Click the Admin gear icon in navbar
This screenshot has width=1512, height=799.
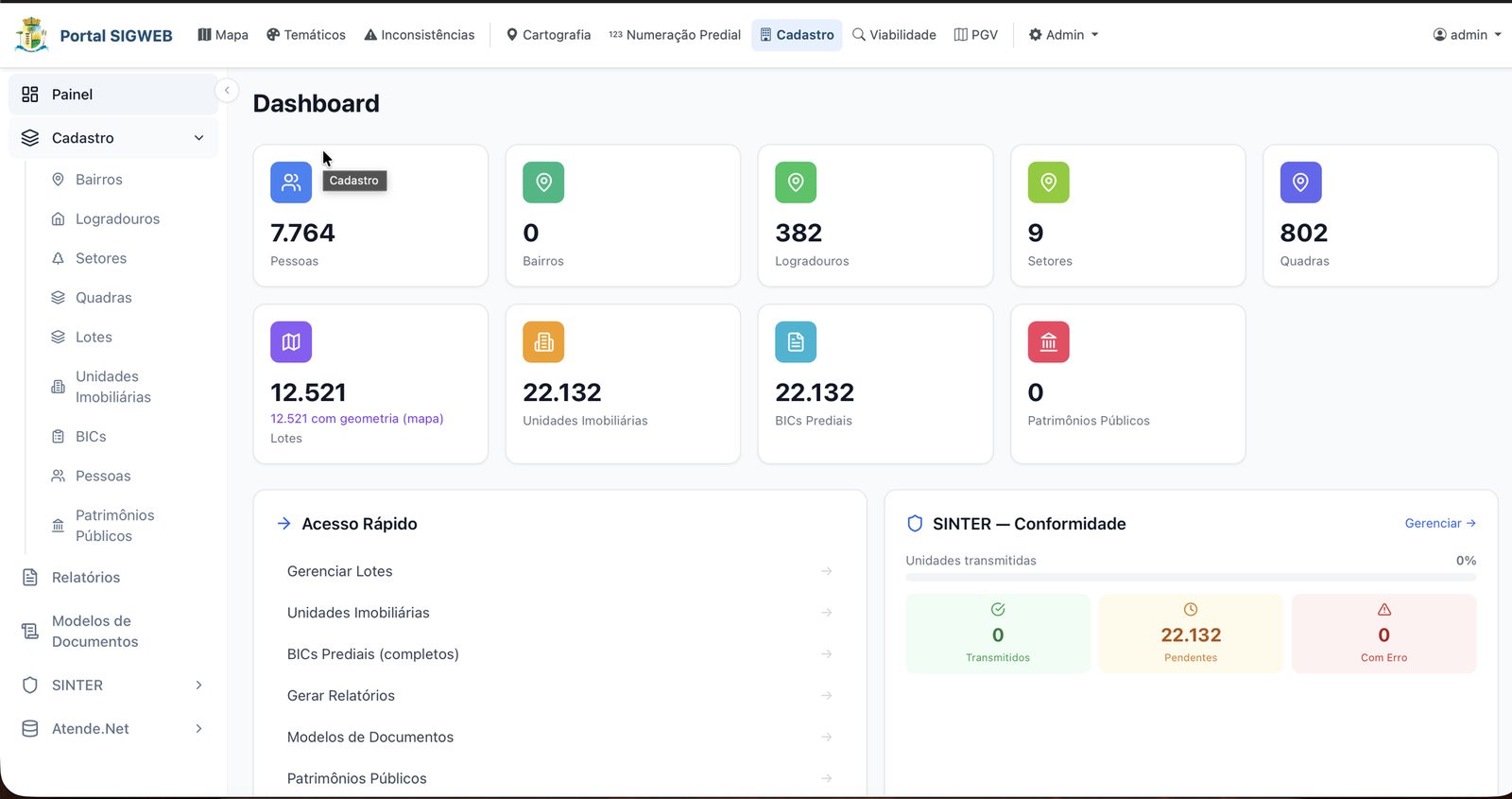pos(1036,35)
